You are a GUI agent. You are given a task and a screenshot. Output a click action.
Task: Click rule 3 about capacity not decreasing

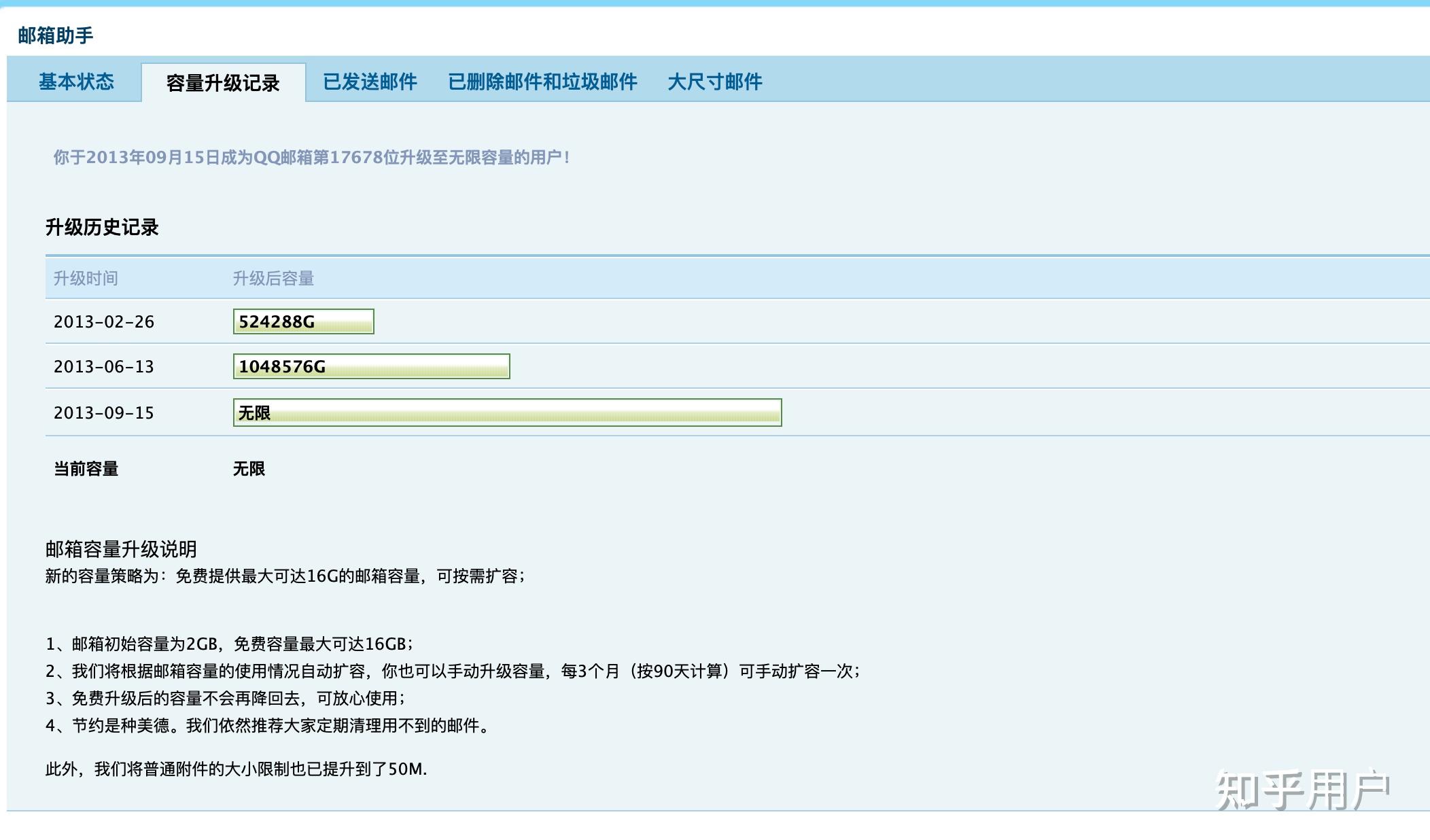point(226,699)
